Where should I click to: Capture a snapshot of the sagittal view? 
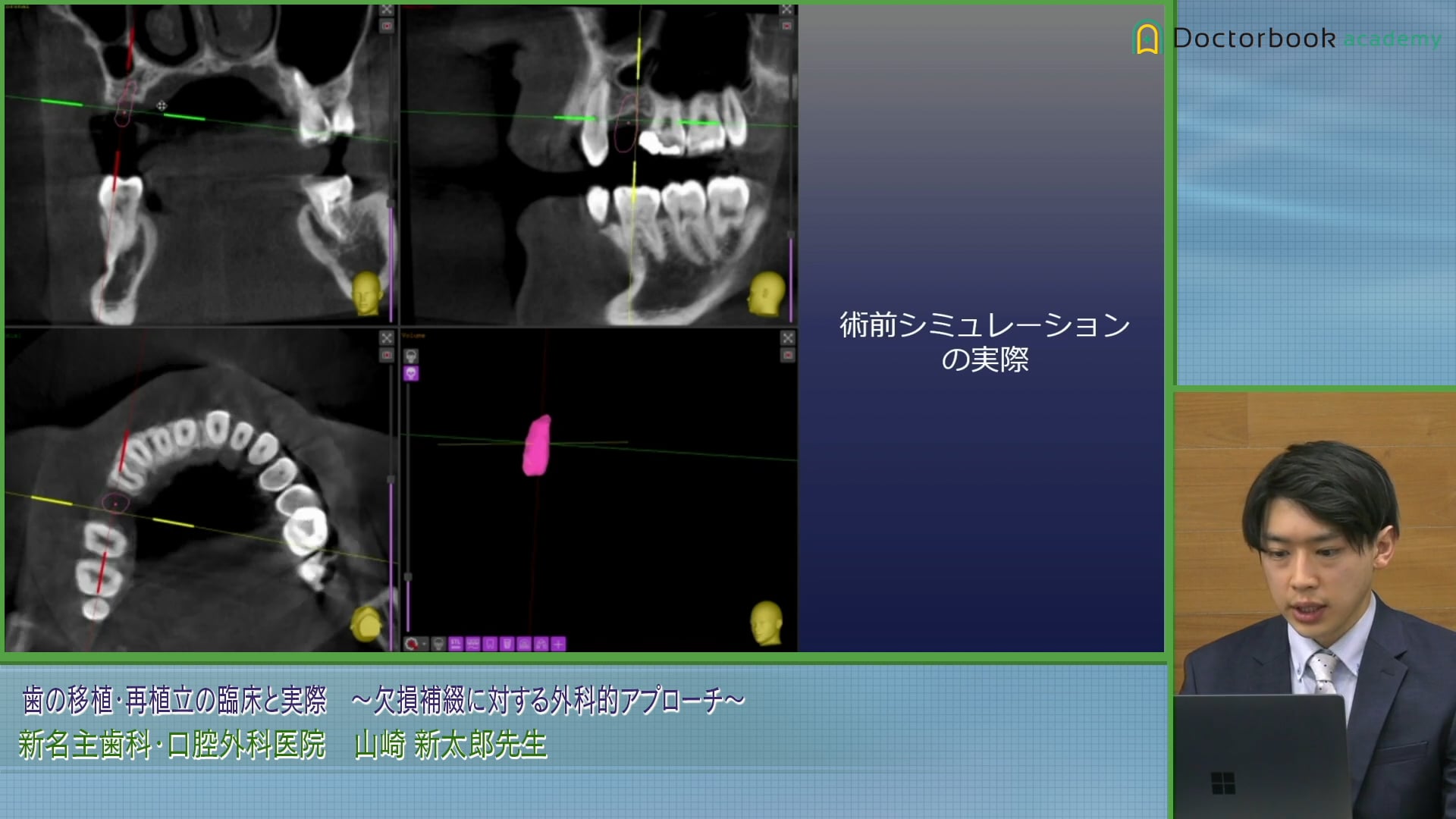click(786, 26)
